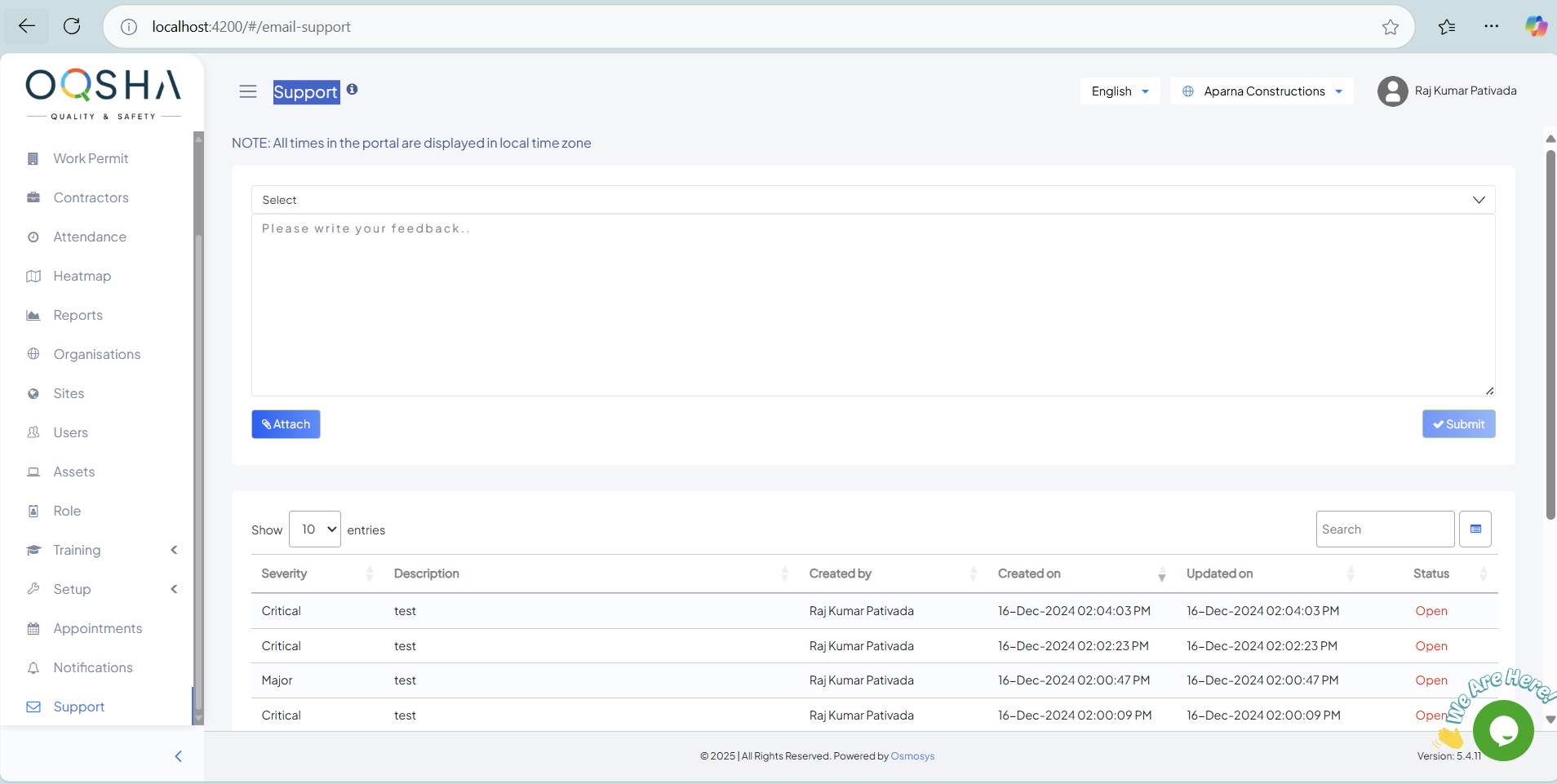Viewport: 1557px width, 784px height.
Task: Click the column visibility icon beside Search
Action: tap(1475, 529)
